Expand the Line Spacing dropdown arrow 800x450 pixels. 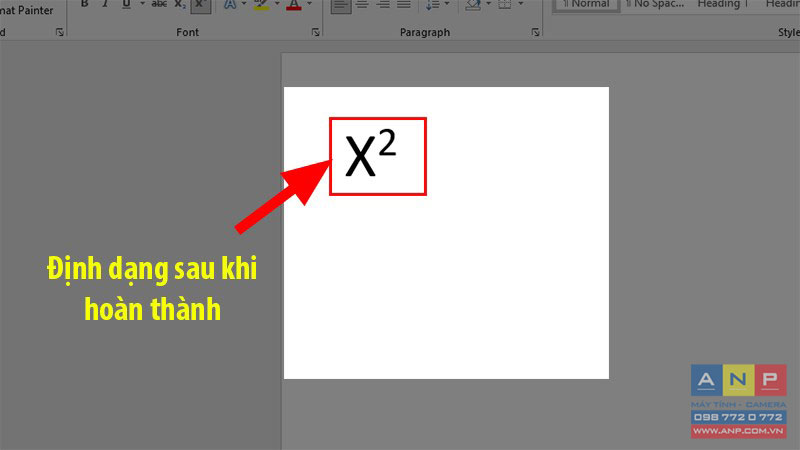(447, 4)
